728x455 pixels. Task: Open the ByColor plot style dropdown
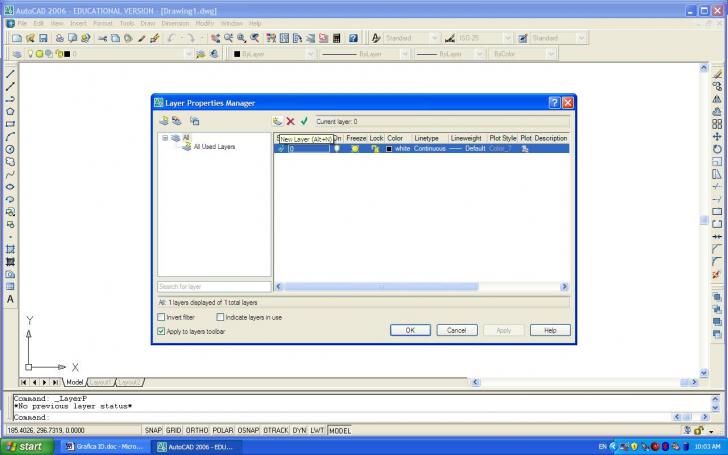point(551,54)
